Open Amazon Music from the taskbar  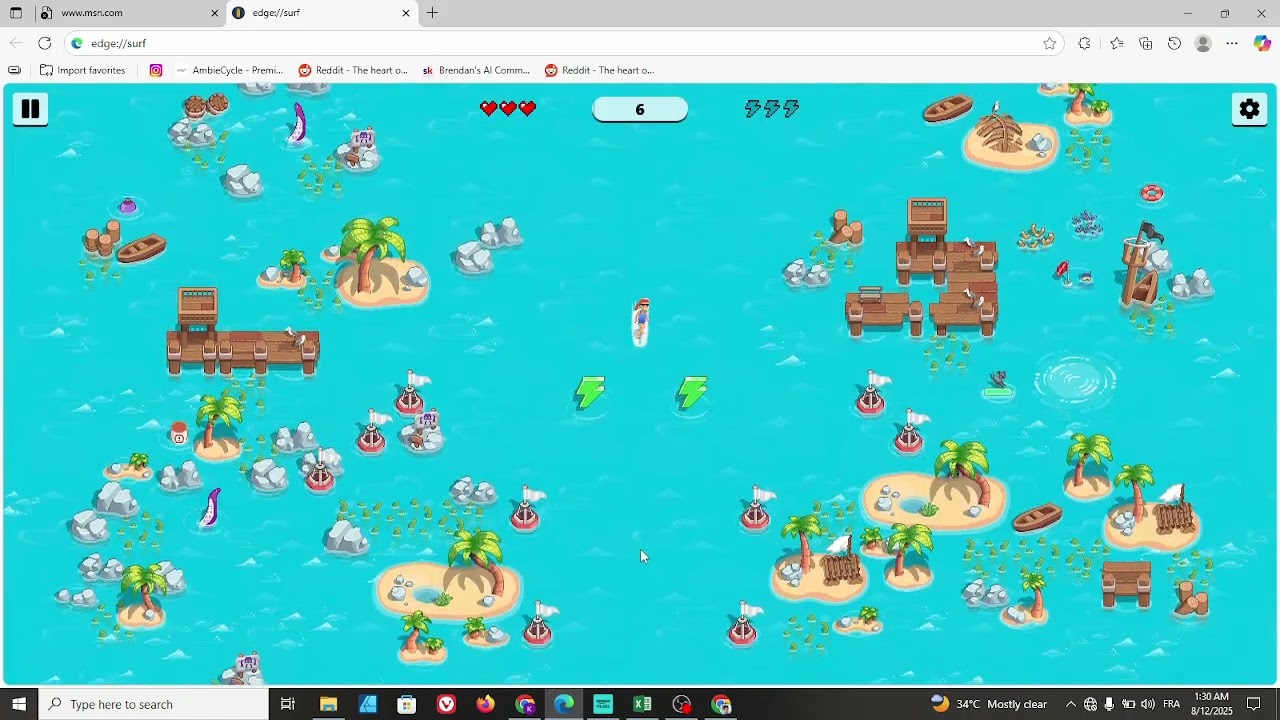click(x=603, y=704)
